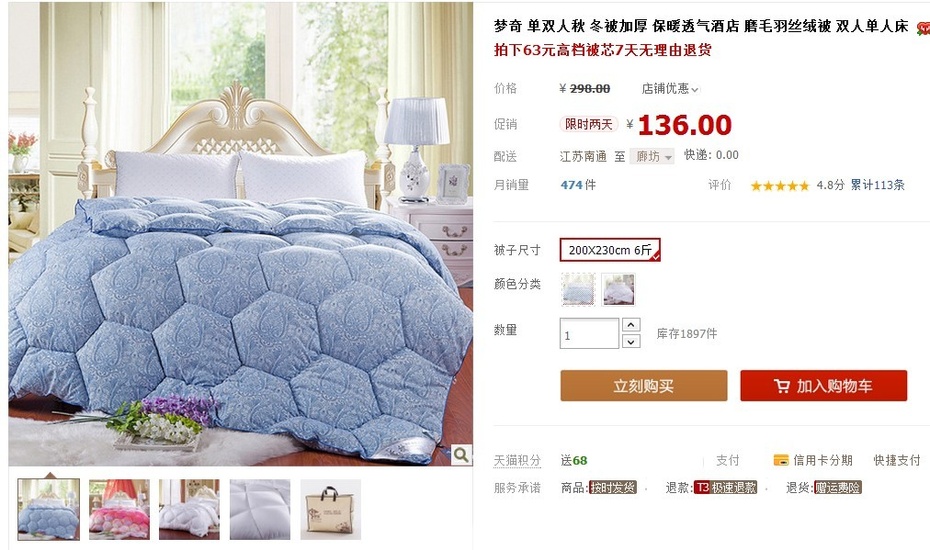Click the shopping cart icon in red button
930x550 pixels.
point(782,386)
